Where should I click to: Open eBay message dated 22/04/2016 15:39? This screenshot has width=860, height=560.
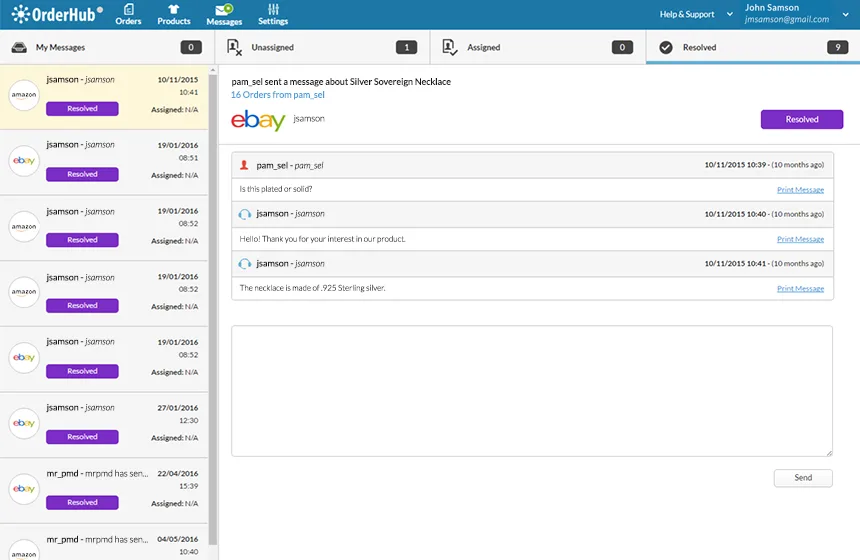click(x=104, y=490)
